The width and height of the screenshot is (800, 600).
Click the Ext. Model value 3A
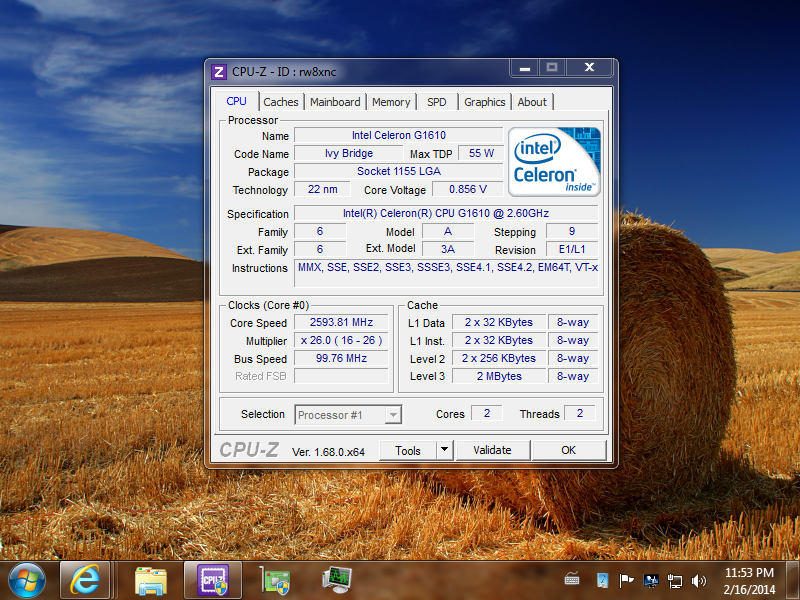tap(448, 249)
